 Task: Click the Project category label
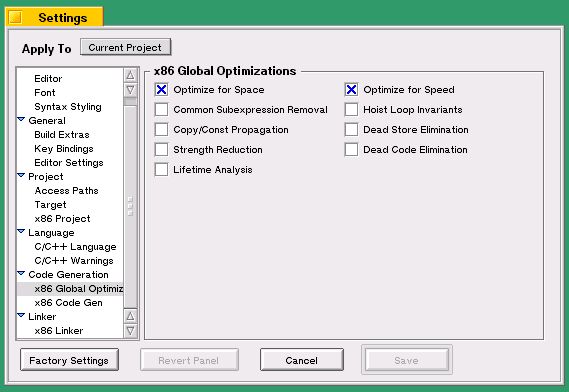[46, 177]
